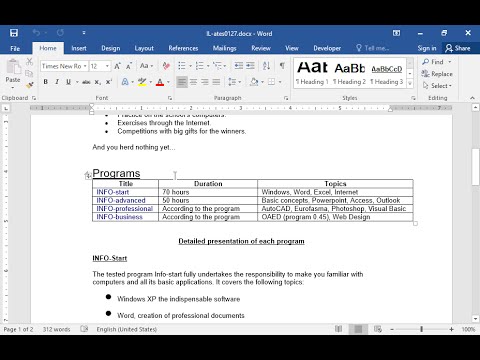Open the Text Effects icon
480x360 pixels.
(x=125, y=82)
